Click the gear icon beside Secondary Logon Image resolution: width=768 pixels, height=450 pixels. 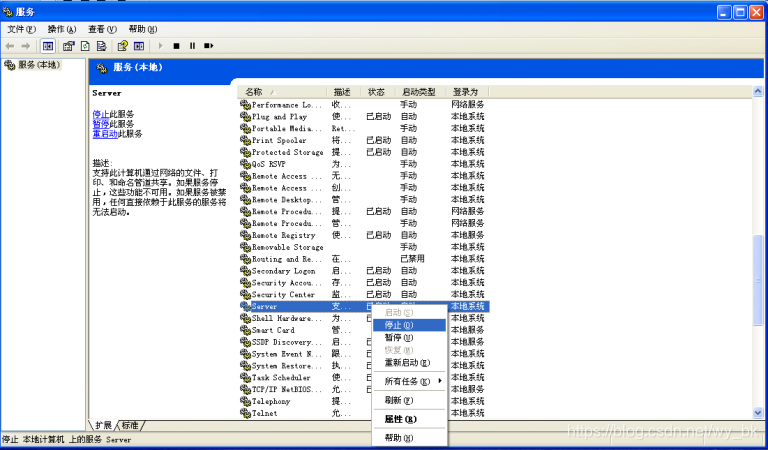[x=245, y=271]
